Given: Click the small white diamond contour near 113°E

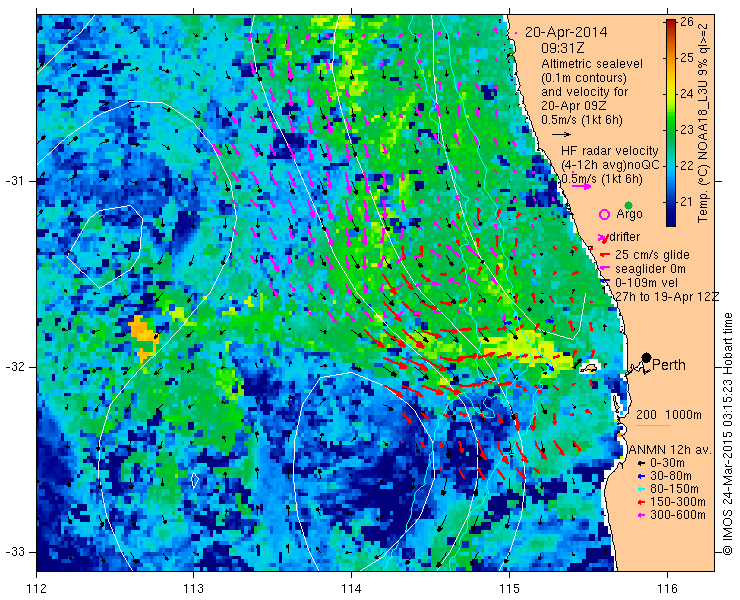Looking at the screenshot, I should [x=195, y=480].
